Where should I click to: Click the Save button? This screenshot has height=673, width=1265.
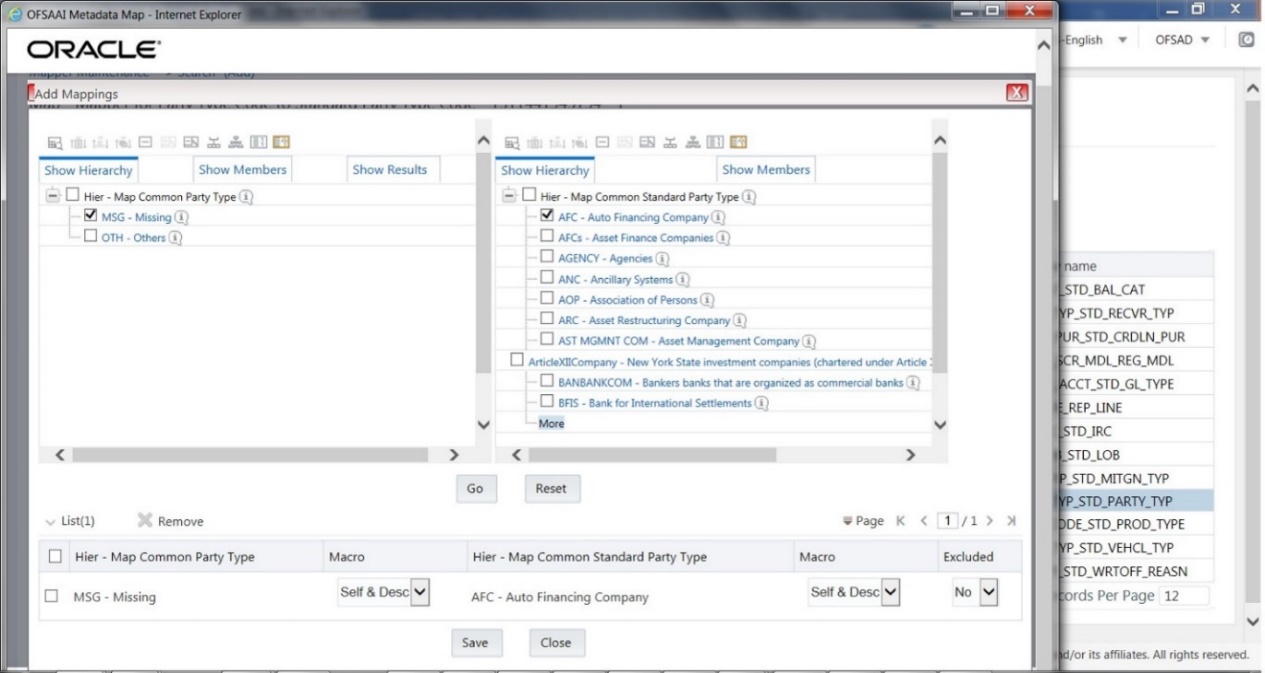[475, 643]
